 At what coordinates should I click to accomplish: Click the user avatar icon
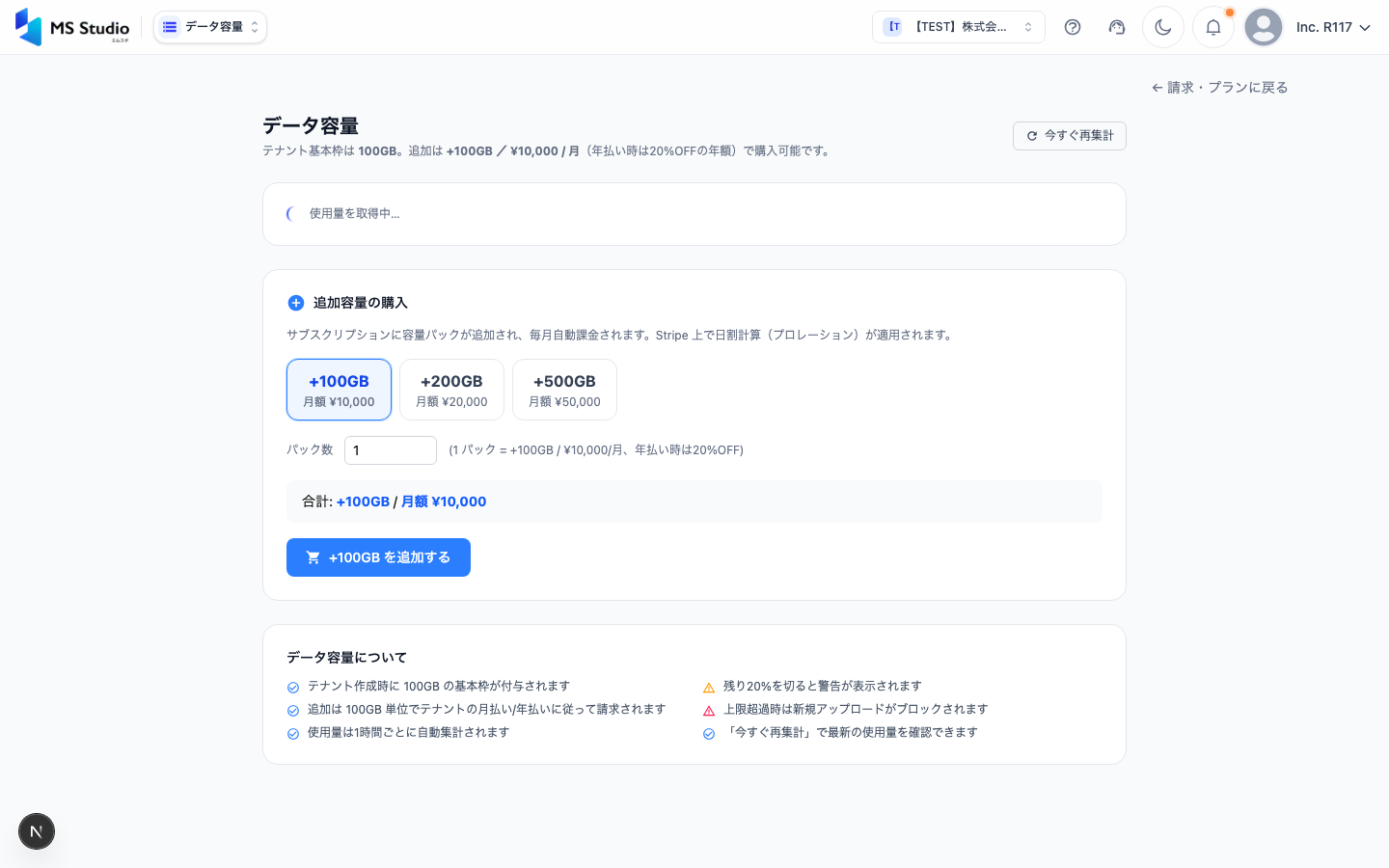click(x=1264, y=27)
